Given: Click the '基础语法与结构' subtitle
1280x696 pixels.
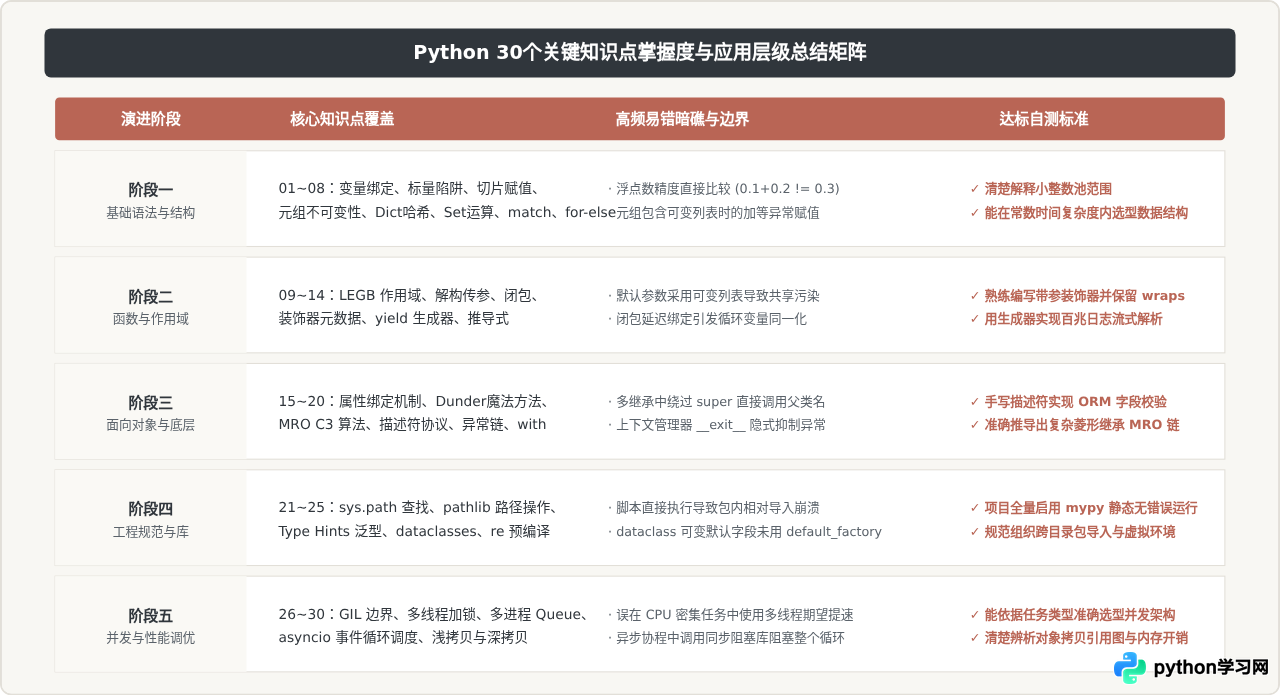Looking at the screenshot, I should click(x=151, y=213).
